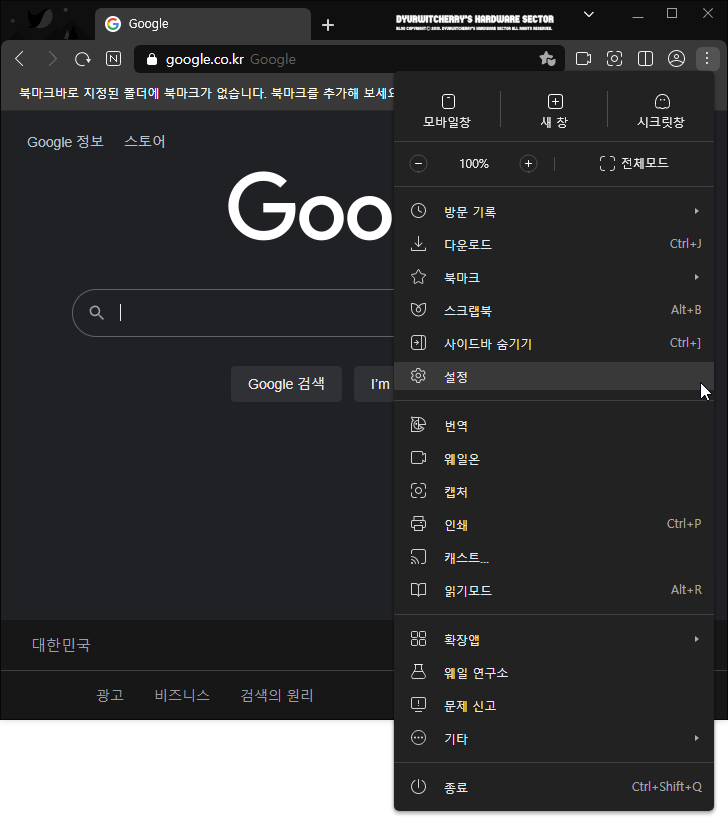This screenshot has height=820, width=728.
Task: Open tab search dropdown chevron in titlebar
Action: point(589,14)
